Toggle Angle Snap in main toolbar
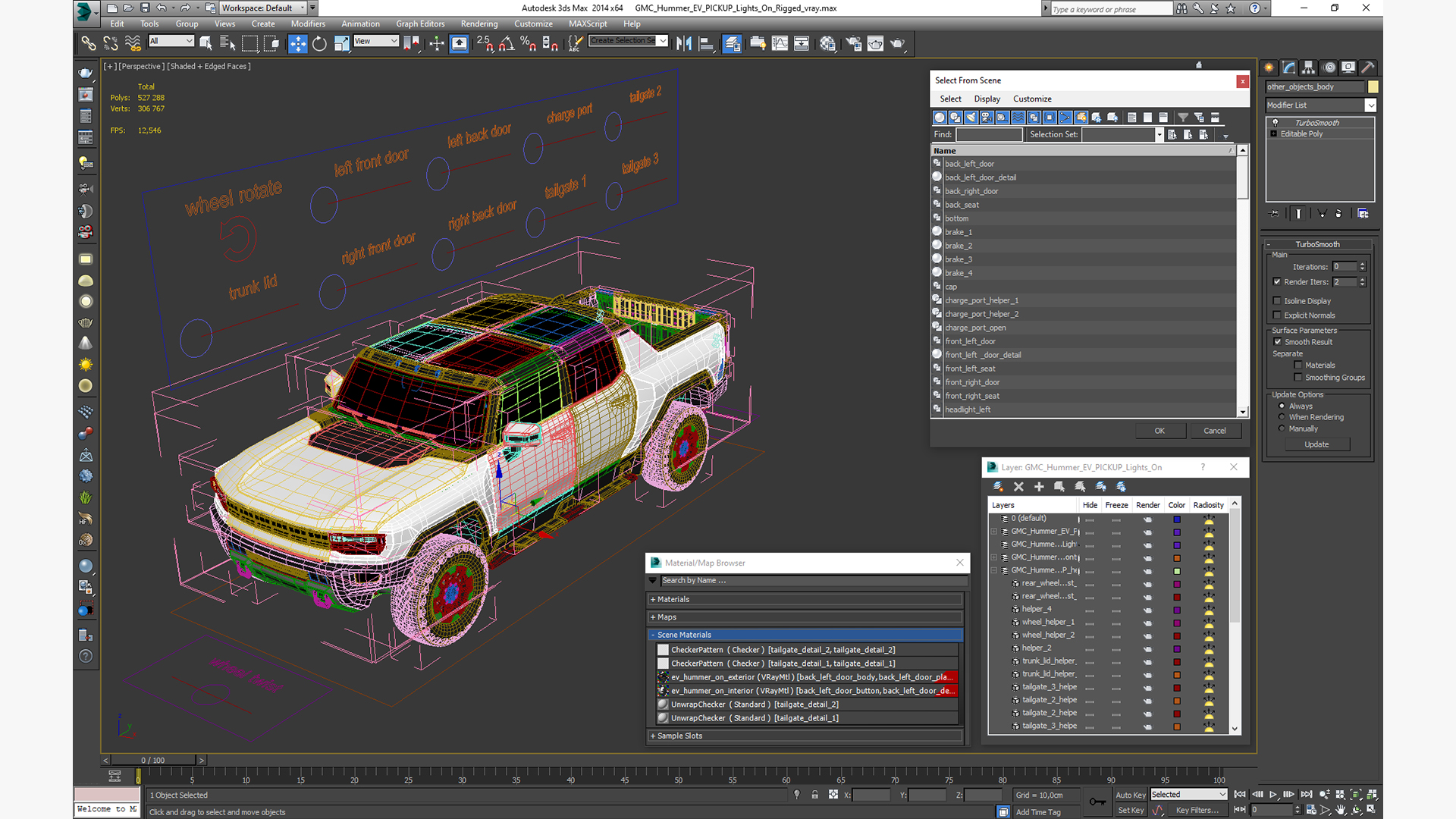This screenshot has width=1456, height=819. pos(507,44)
